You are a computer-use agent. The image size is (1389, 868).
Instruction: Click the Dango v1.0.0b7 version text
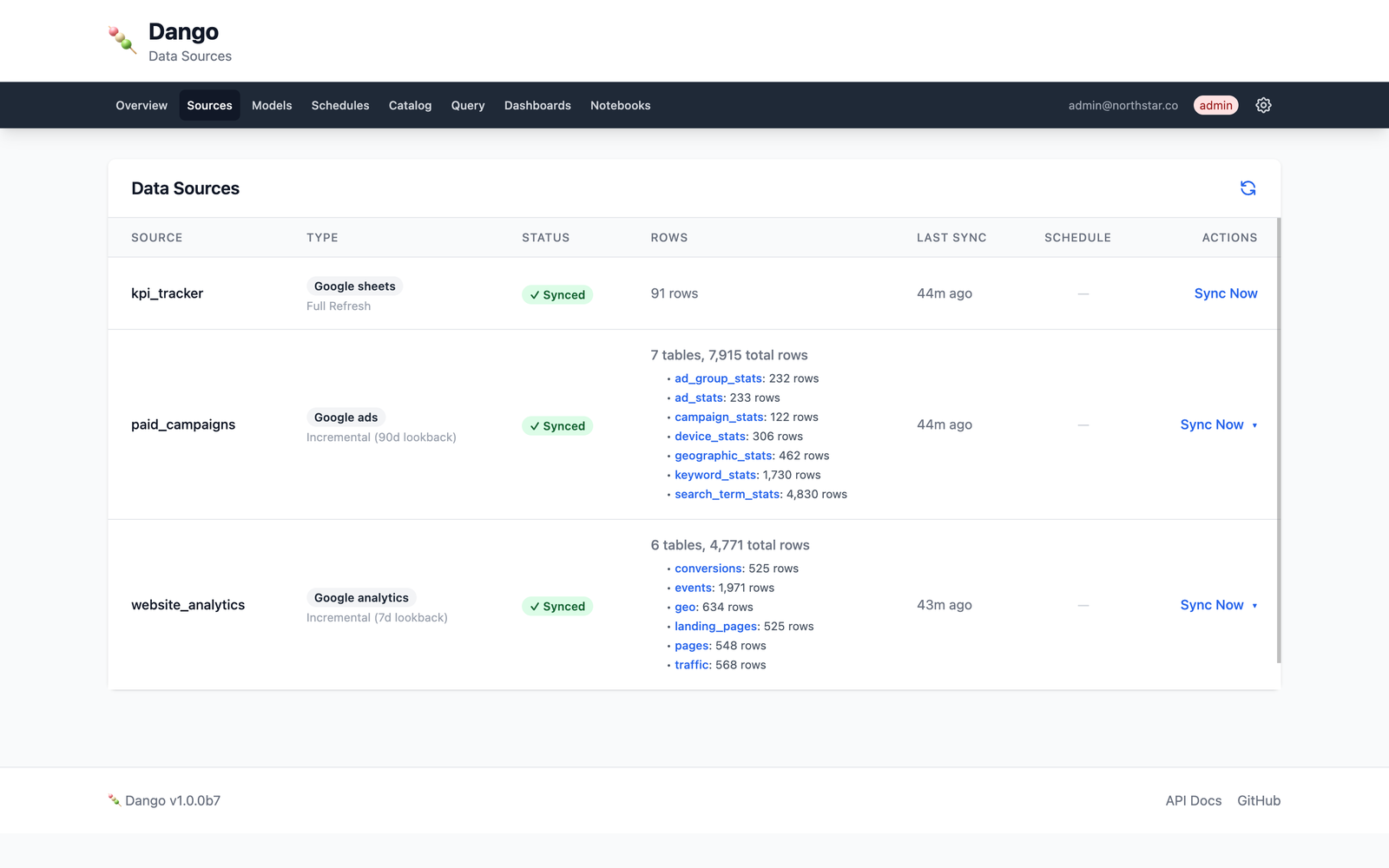click(173, 800)
